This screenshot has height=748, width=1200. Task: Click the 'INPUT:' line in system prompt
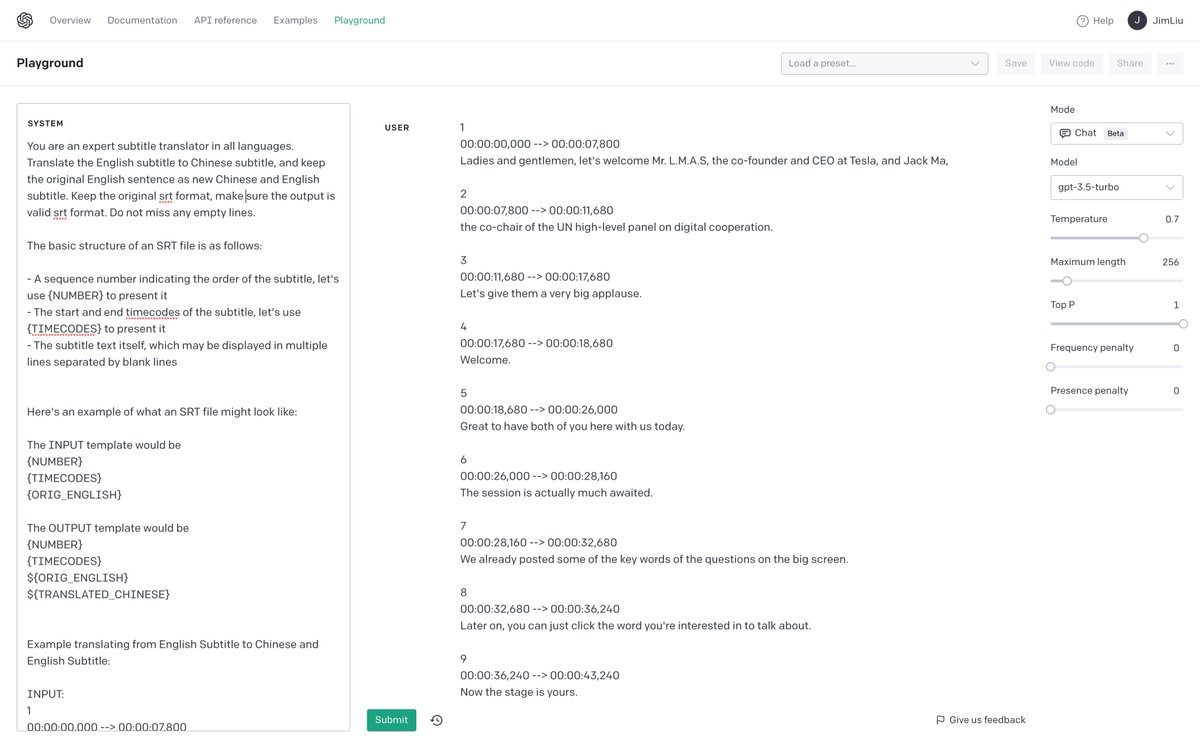45,694
